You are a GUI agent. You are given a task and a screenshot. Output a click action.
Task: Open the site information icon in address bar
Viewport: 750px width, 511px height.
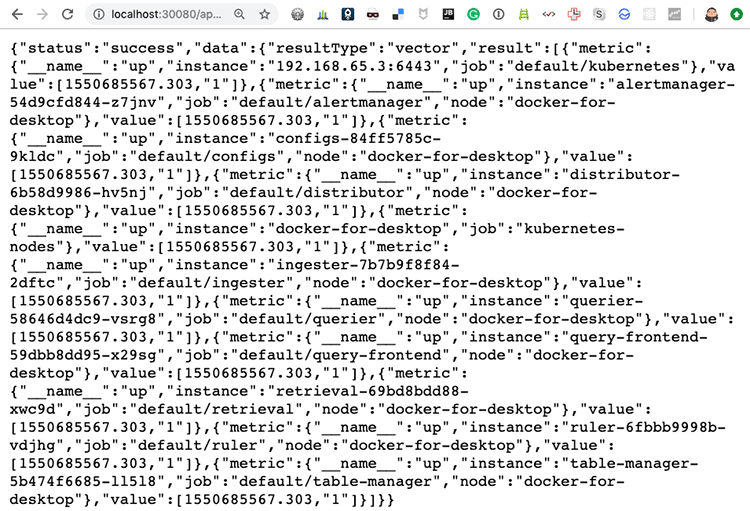tap(99, 14)
